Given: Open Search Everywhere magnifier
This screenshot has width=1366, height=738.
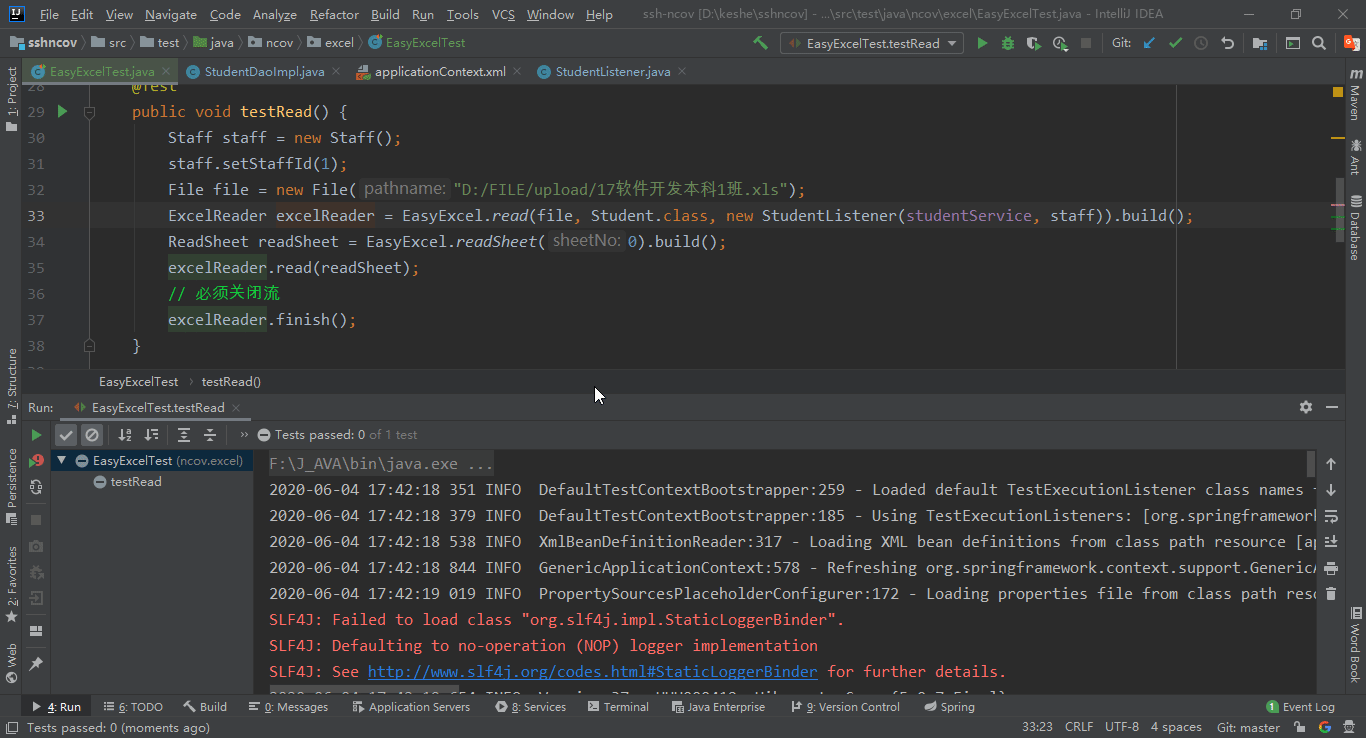Looking at the screenshot, I should tap(1319, 43).
